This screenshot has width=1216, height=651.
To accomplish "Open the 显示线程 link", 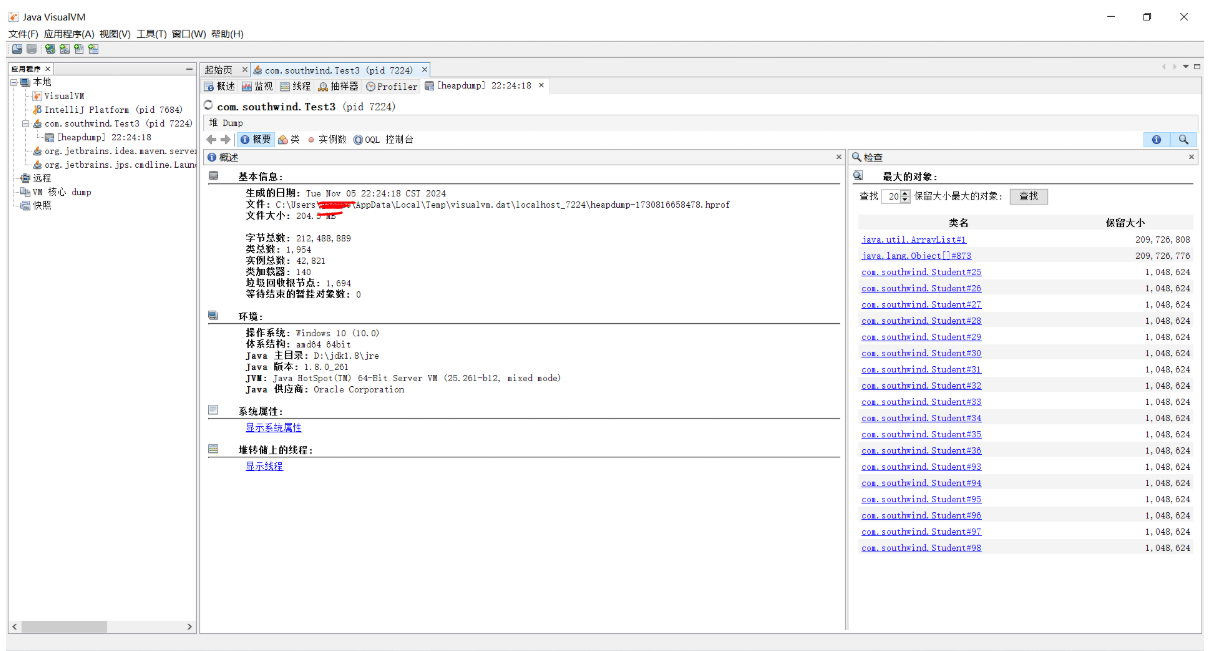I will pyautogui.click(x=264, y=466).
